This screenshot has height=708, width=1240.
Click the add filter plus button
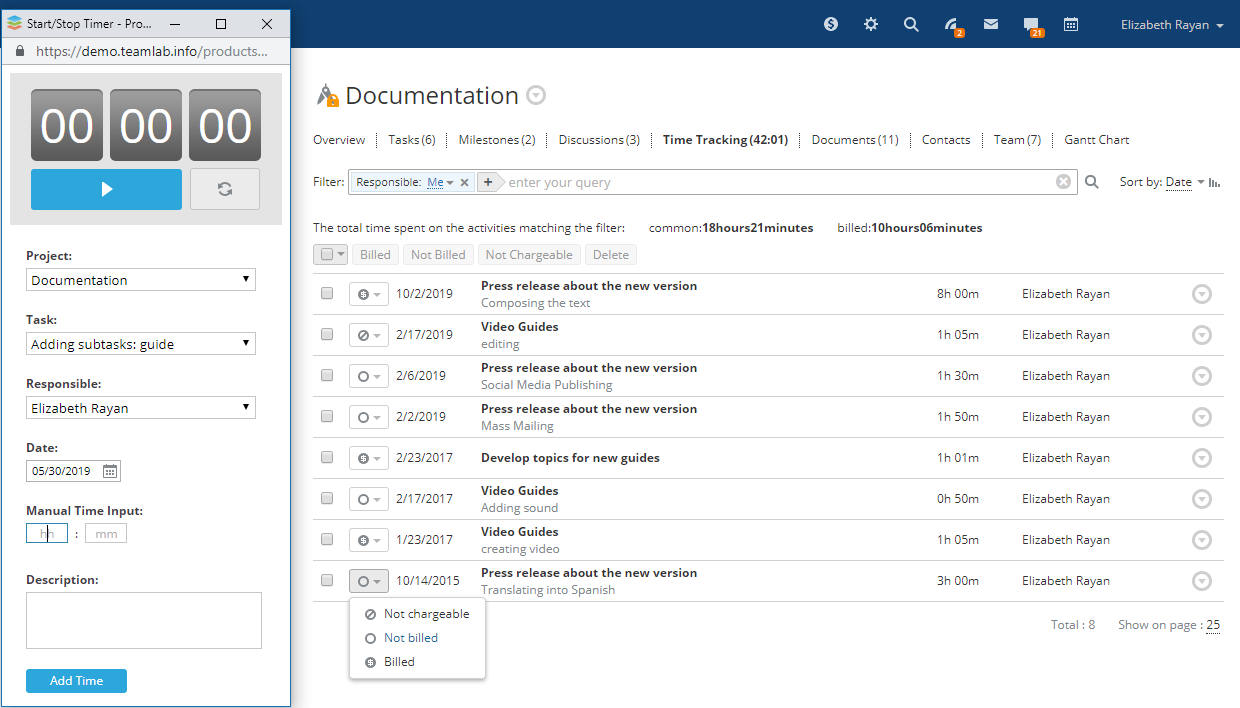coord(487,182)
